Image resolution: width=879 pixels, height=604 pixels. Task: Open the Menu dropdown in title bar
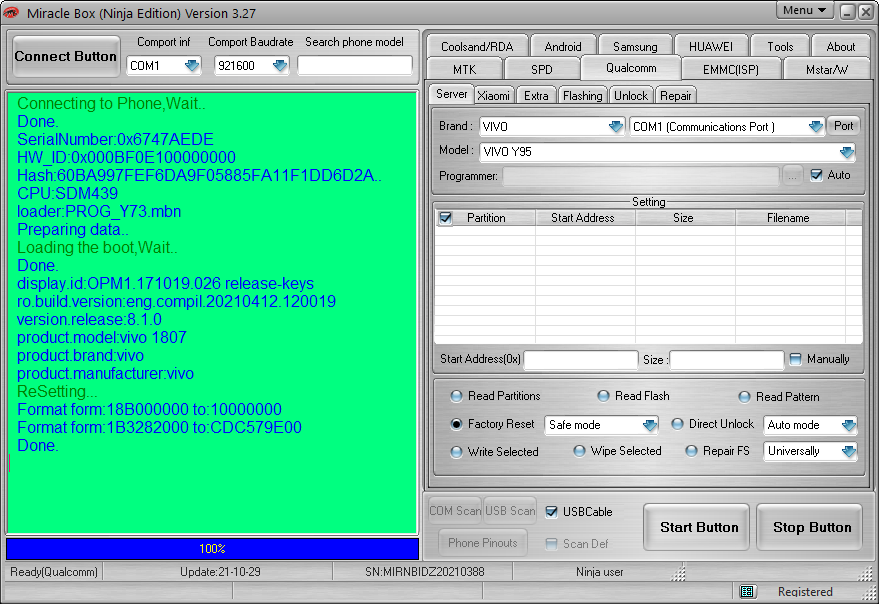pos(805,11)
